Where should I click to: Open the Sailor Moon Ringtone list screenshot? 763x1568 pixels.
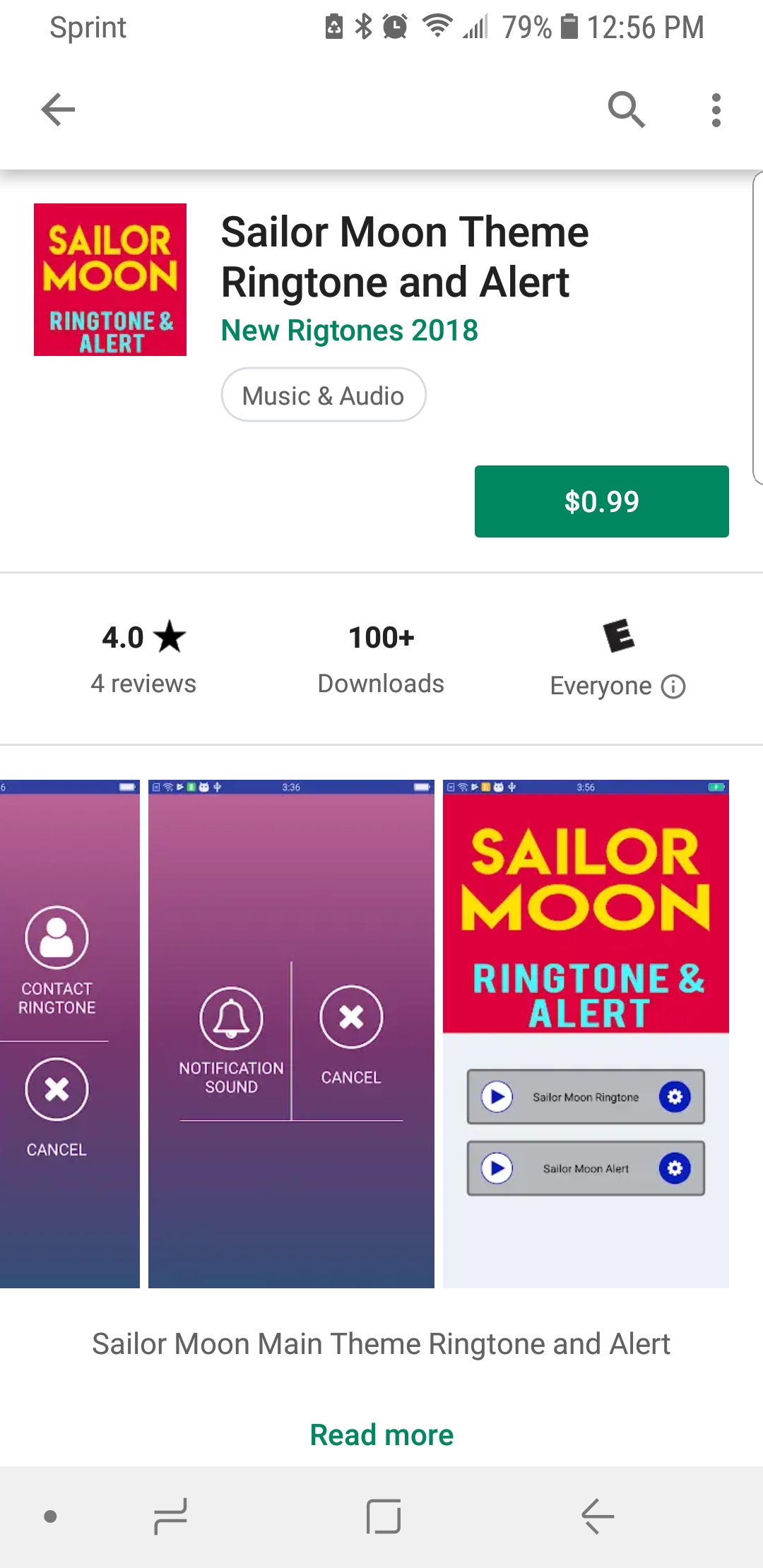tap(586, 1034)
